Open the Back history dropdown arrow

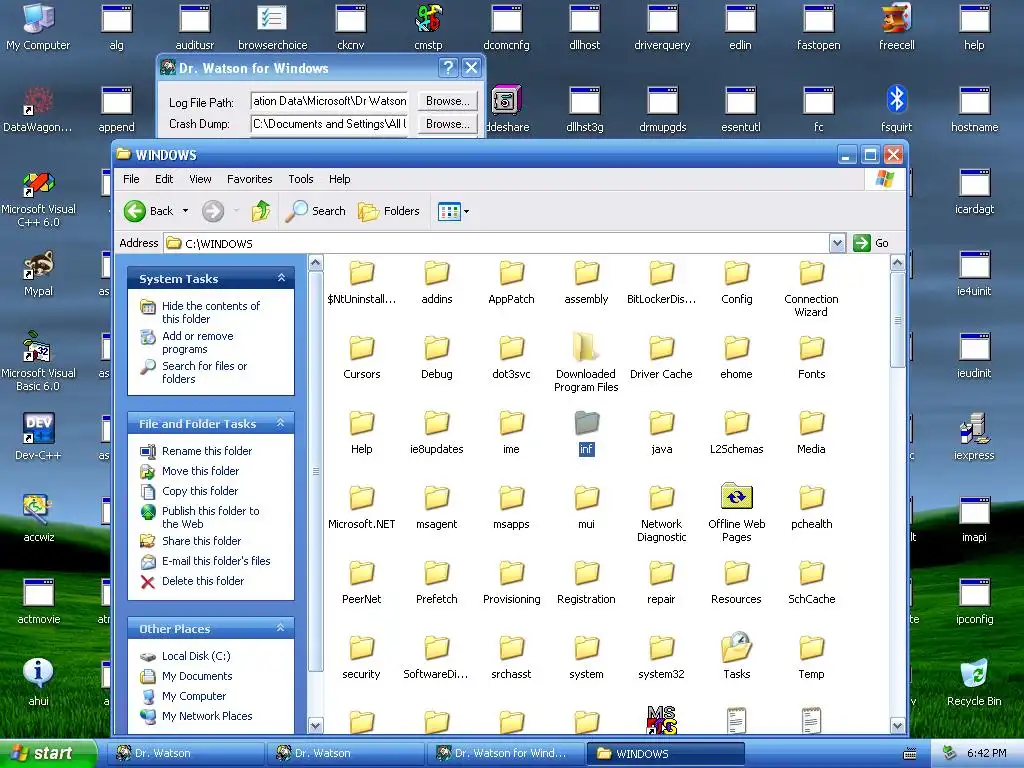pos(185,211)
